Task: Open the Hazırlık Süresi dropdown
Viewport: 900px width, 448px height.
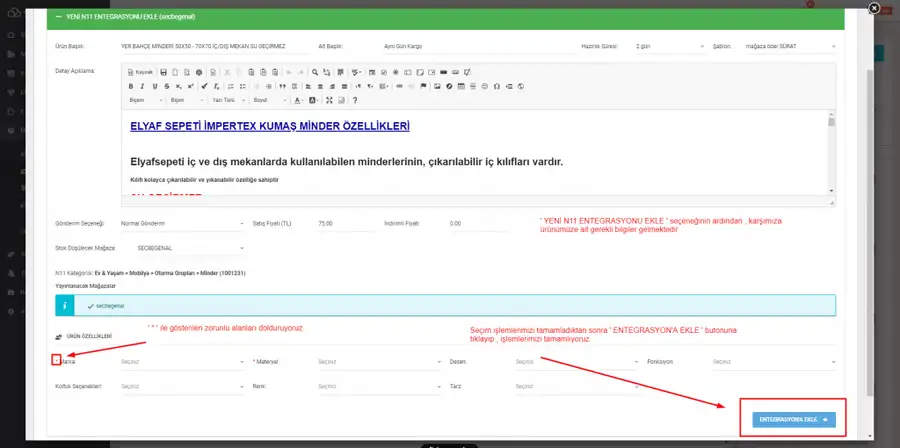Action: (669, 46)
